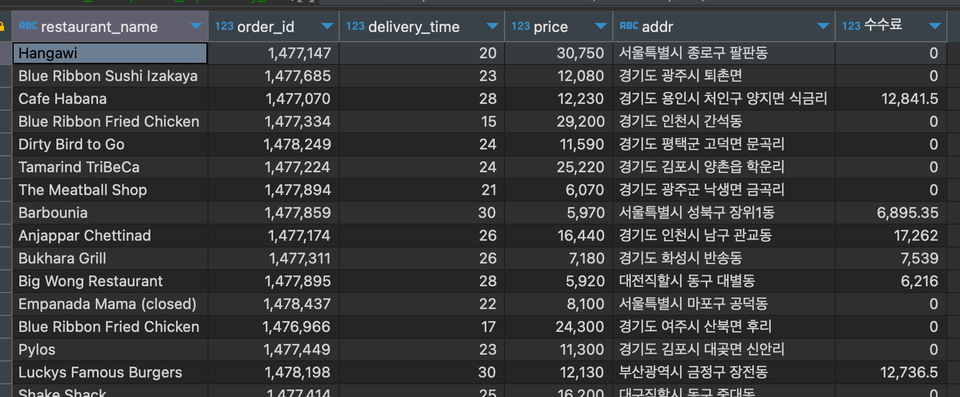Select delivery_time cell 21 in Meatball Shop row
The height and width of the screenshot is (397, 960).
[422, 190]
